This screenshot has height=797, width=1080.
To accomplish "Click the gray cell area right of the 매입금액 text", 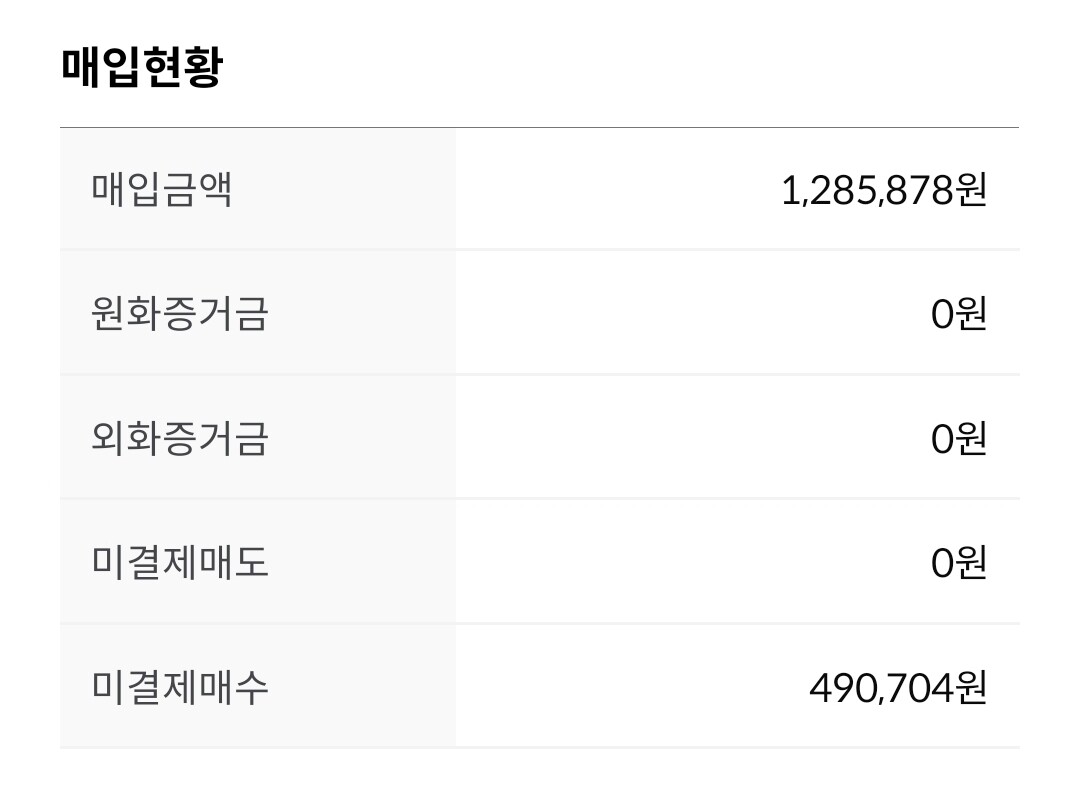I will 350,190.
